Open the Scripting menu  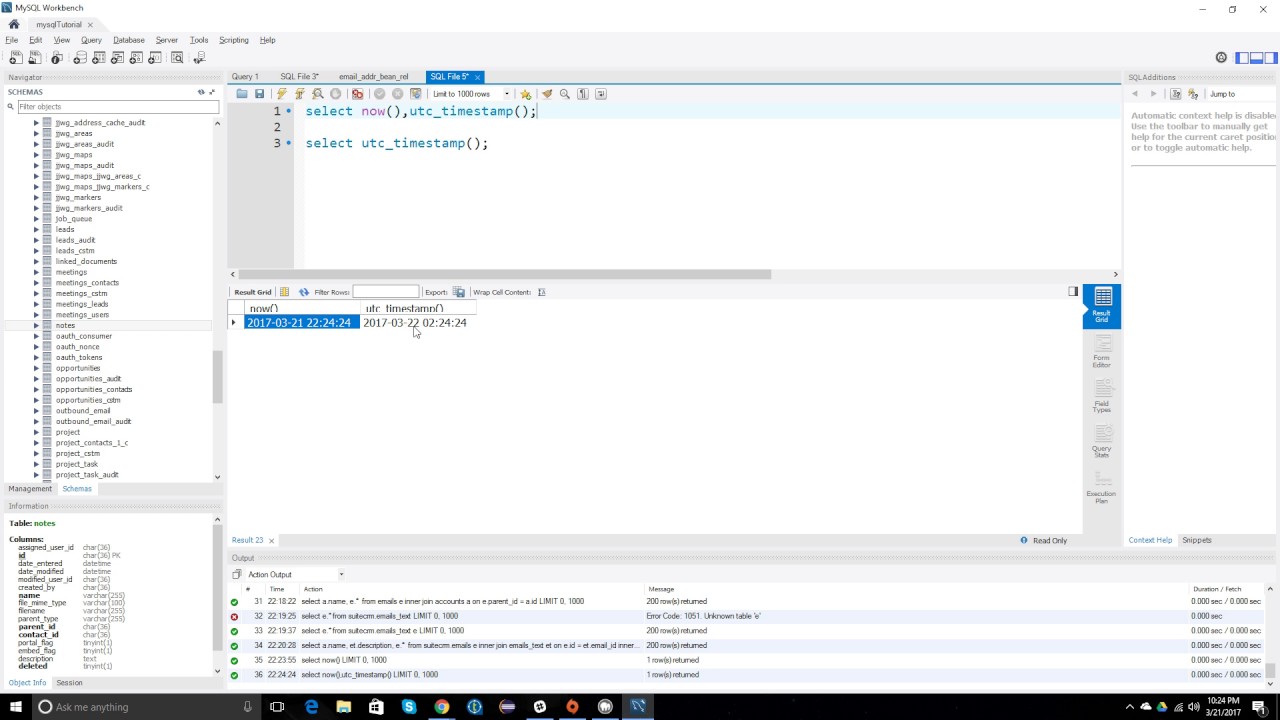pos(233,40)
